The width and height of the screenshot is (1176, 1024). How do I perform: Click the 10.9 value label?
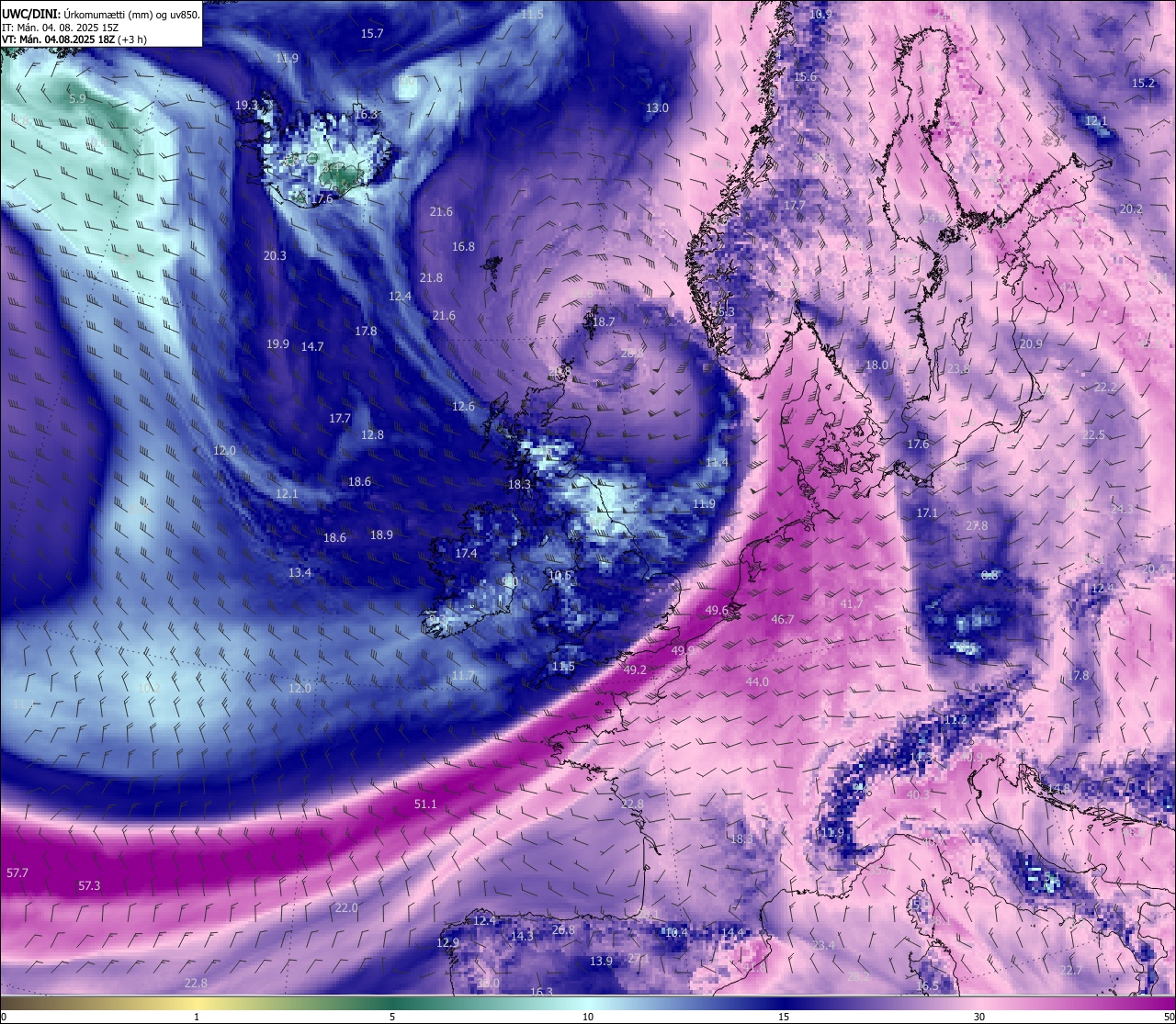coord(821,15)
